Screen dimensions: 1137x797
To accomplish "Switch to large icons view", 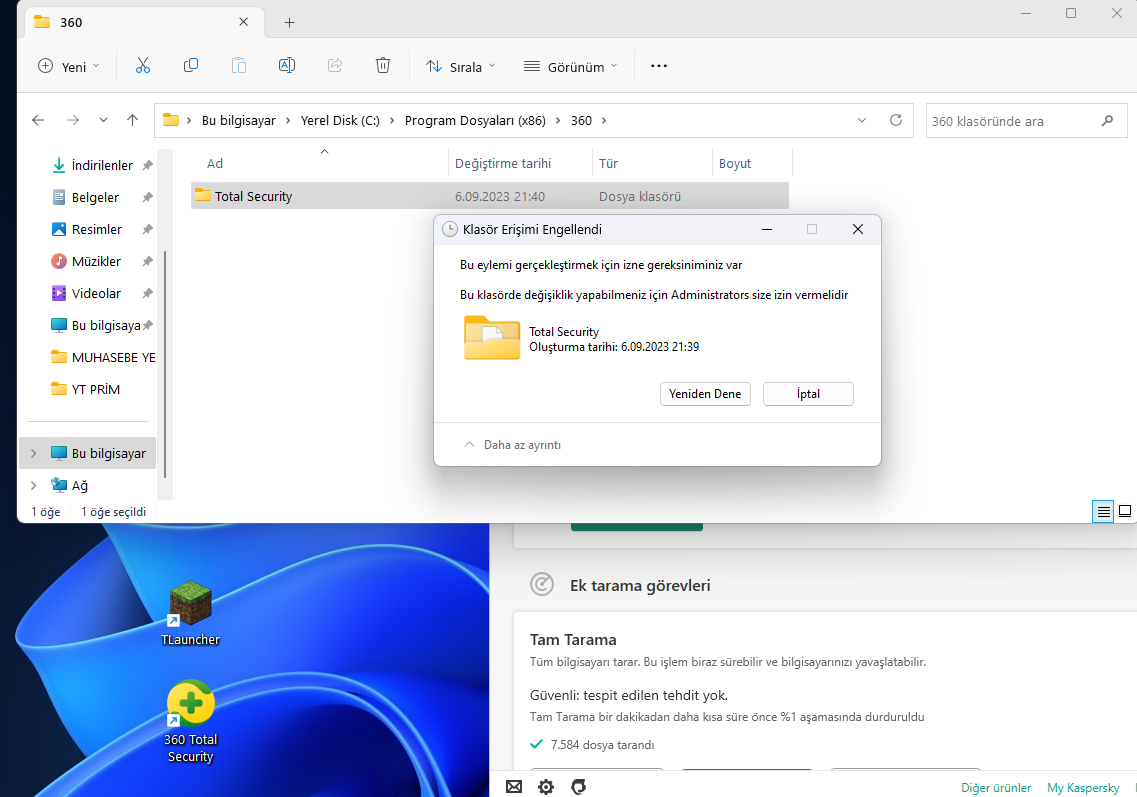I will [1125, 511].
